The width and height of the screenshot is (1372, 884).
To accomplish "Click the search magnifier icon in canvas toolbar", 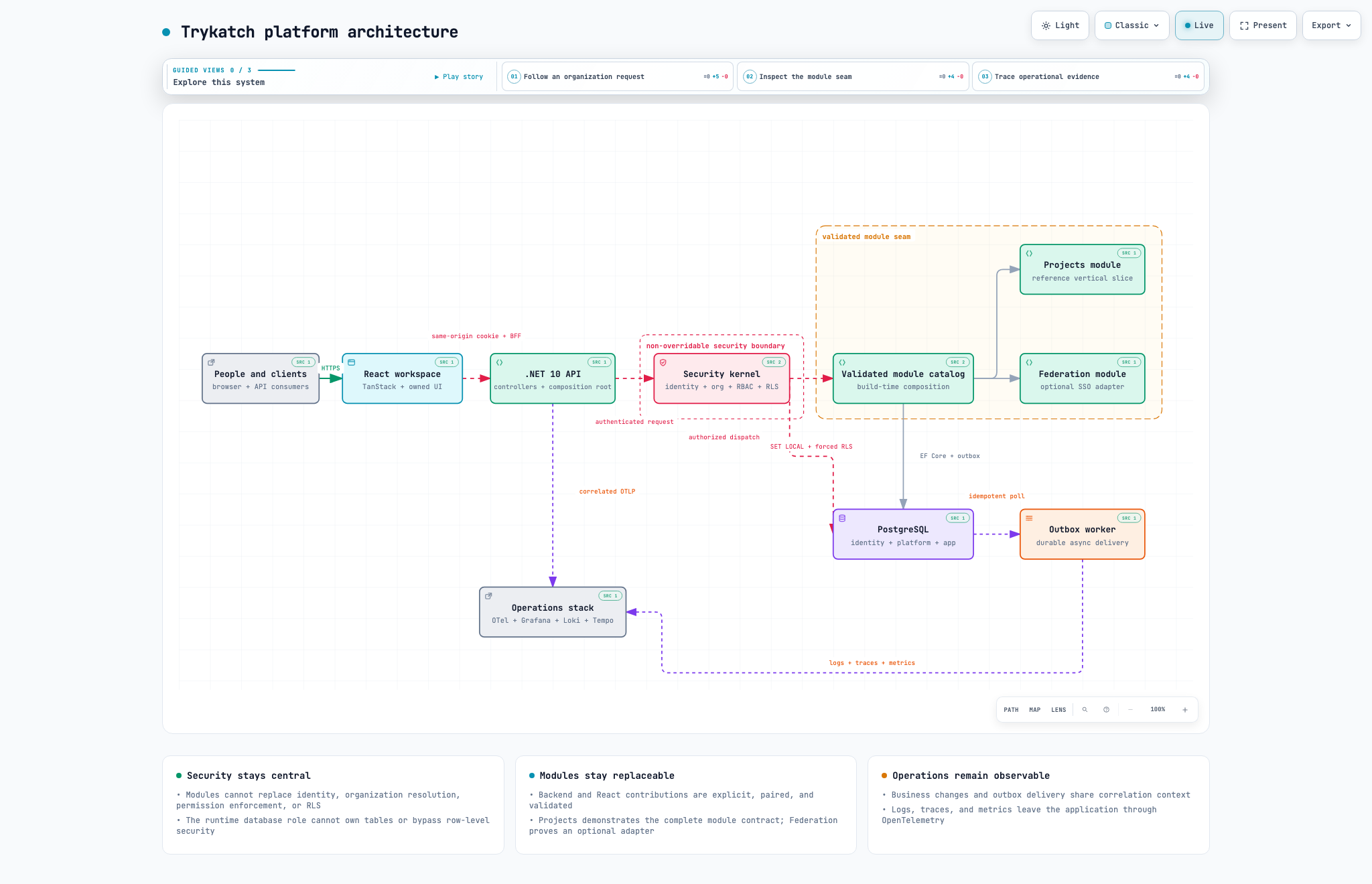I will tap(1085, 709).
